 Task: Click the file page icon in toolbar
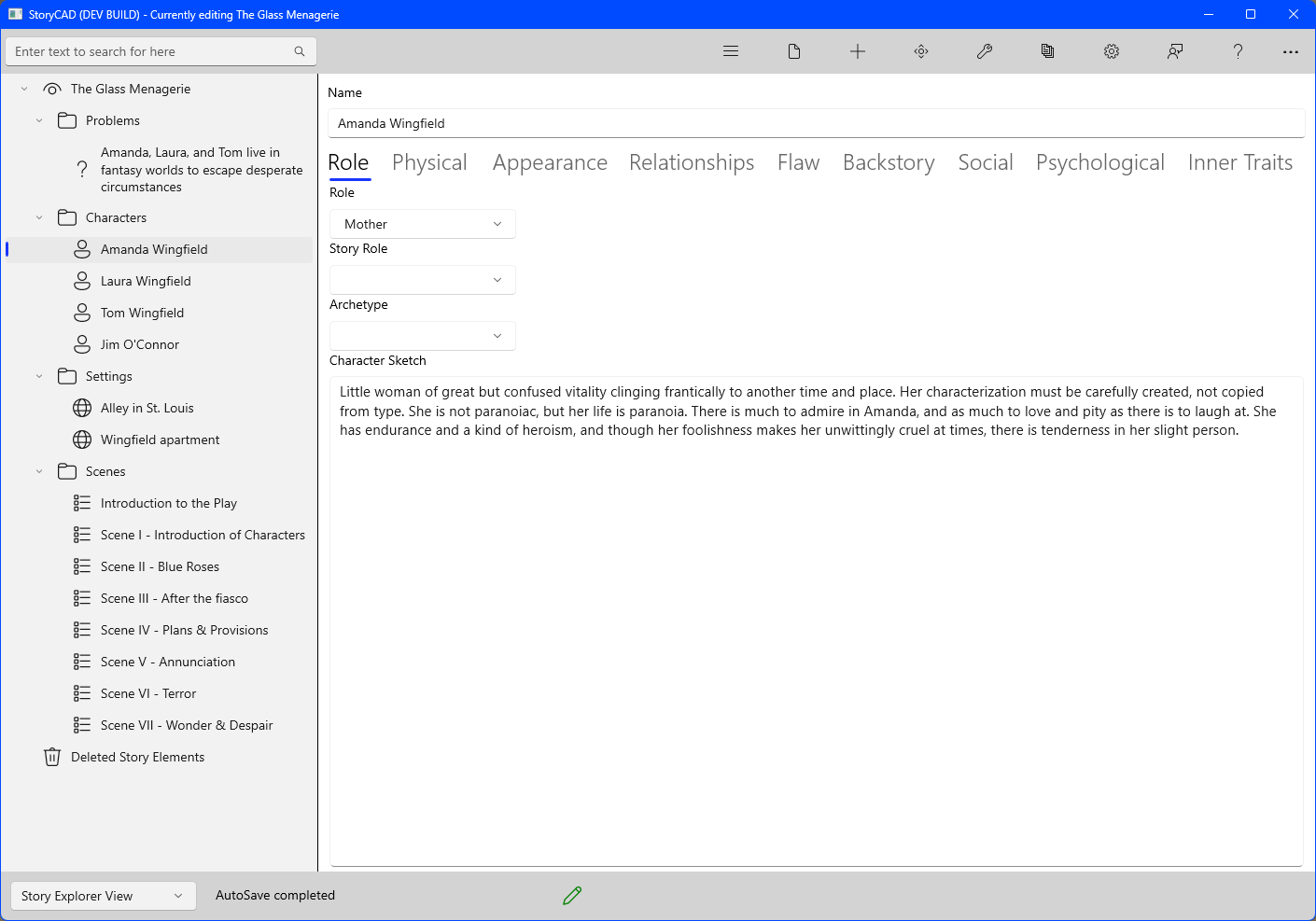794,51
